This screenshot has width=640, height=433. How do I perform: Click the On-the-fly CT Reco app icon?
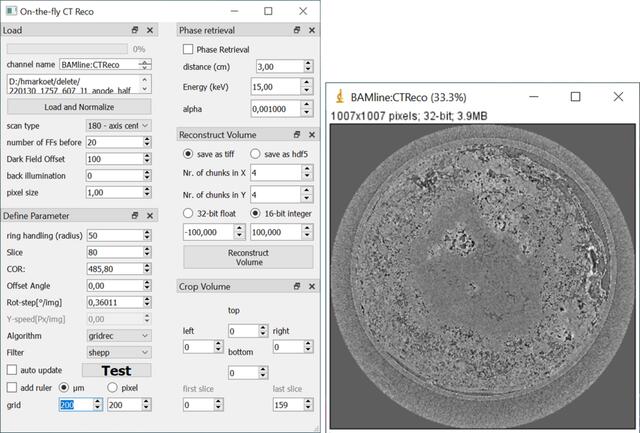pyautogui.click(x=11, y=11)
